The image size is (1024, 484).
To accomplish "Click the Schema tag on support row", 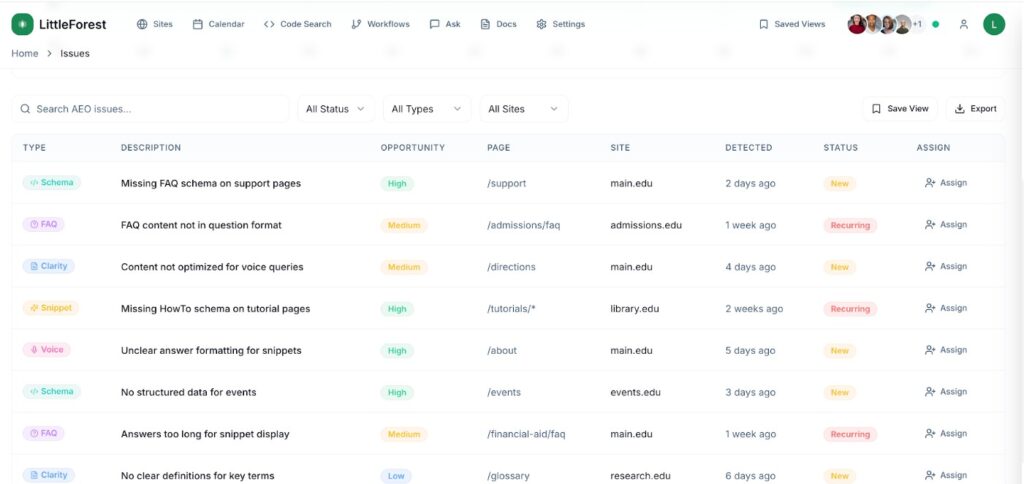I will pyautogui.click(x=51, y=183).
